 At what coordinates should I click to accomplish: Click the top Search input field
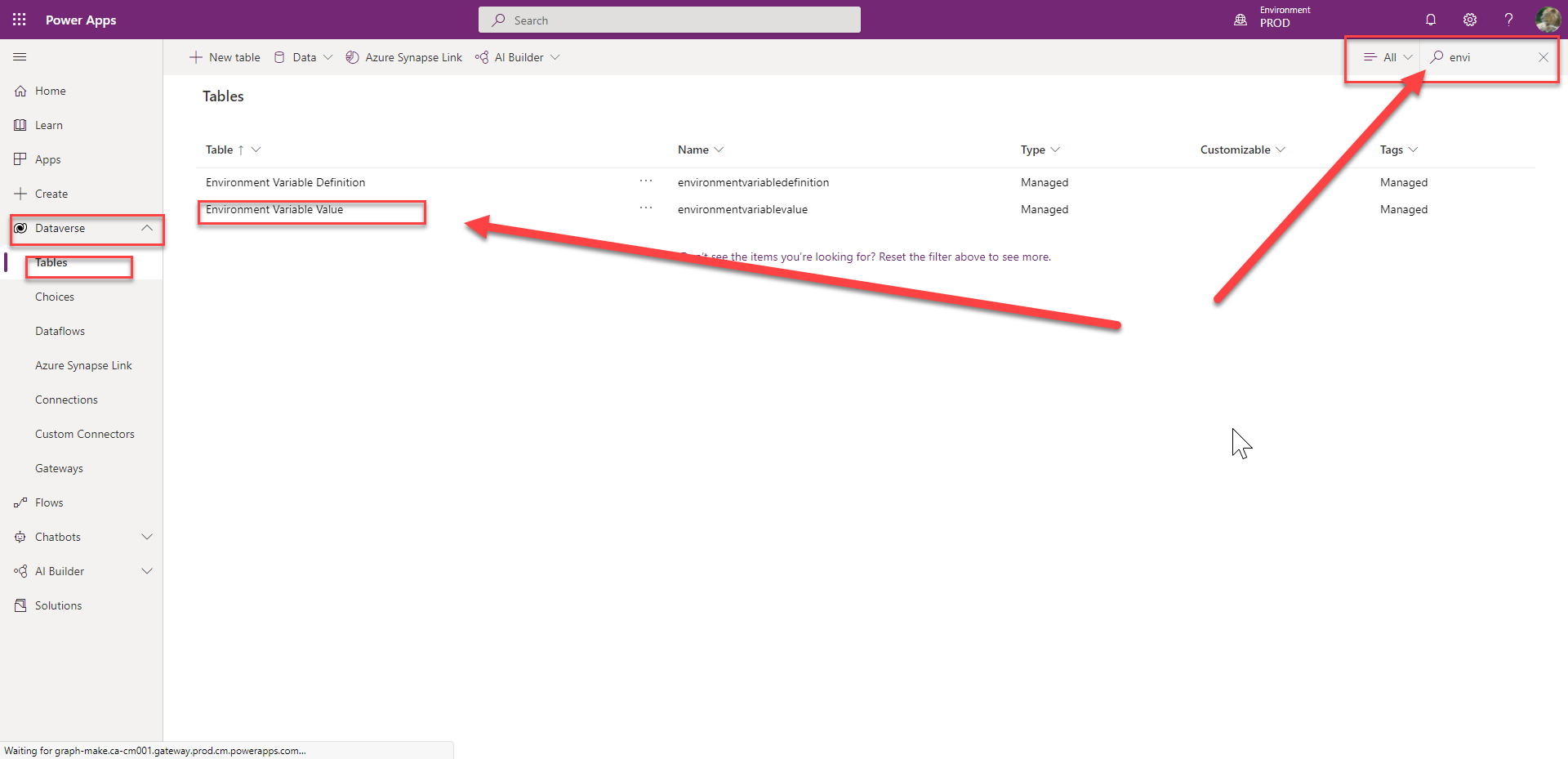click(670, 20)
